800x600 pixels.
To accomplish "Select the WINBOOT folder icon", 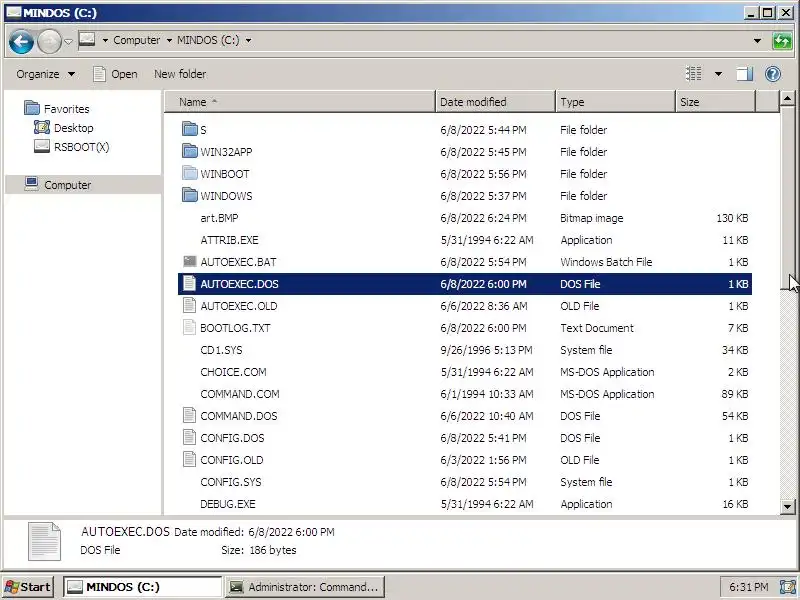I will point(190,173).
